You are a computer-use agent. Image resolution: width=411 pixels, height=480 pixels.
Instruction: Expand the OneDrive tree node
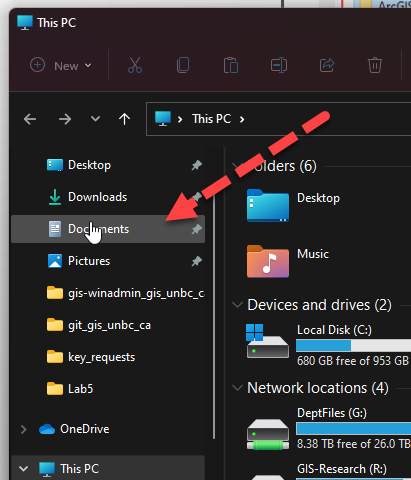23,429
